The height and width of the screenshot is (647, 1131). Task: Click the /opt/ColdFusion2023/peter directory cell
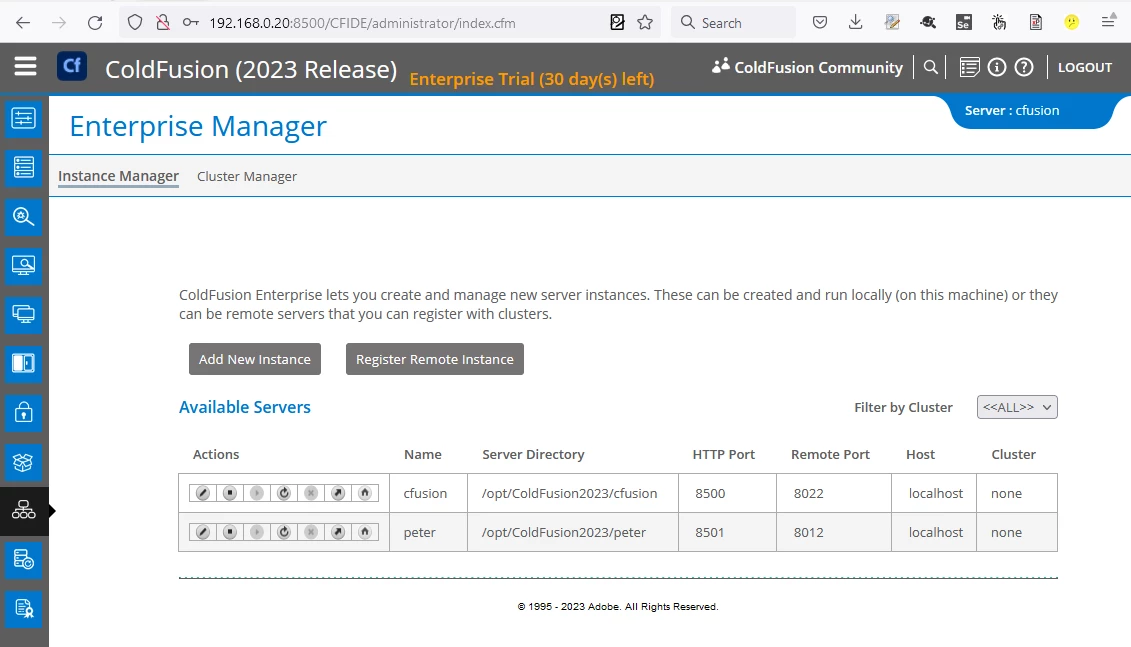tap(573, 532)
